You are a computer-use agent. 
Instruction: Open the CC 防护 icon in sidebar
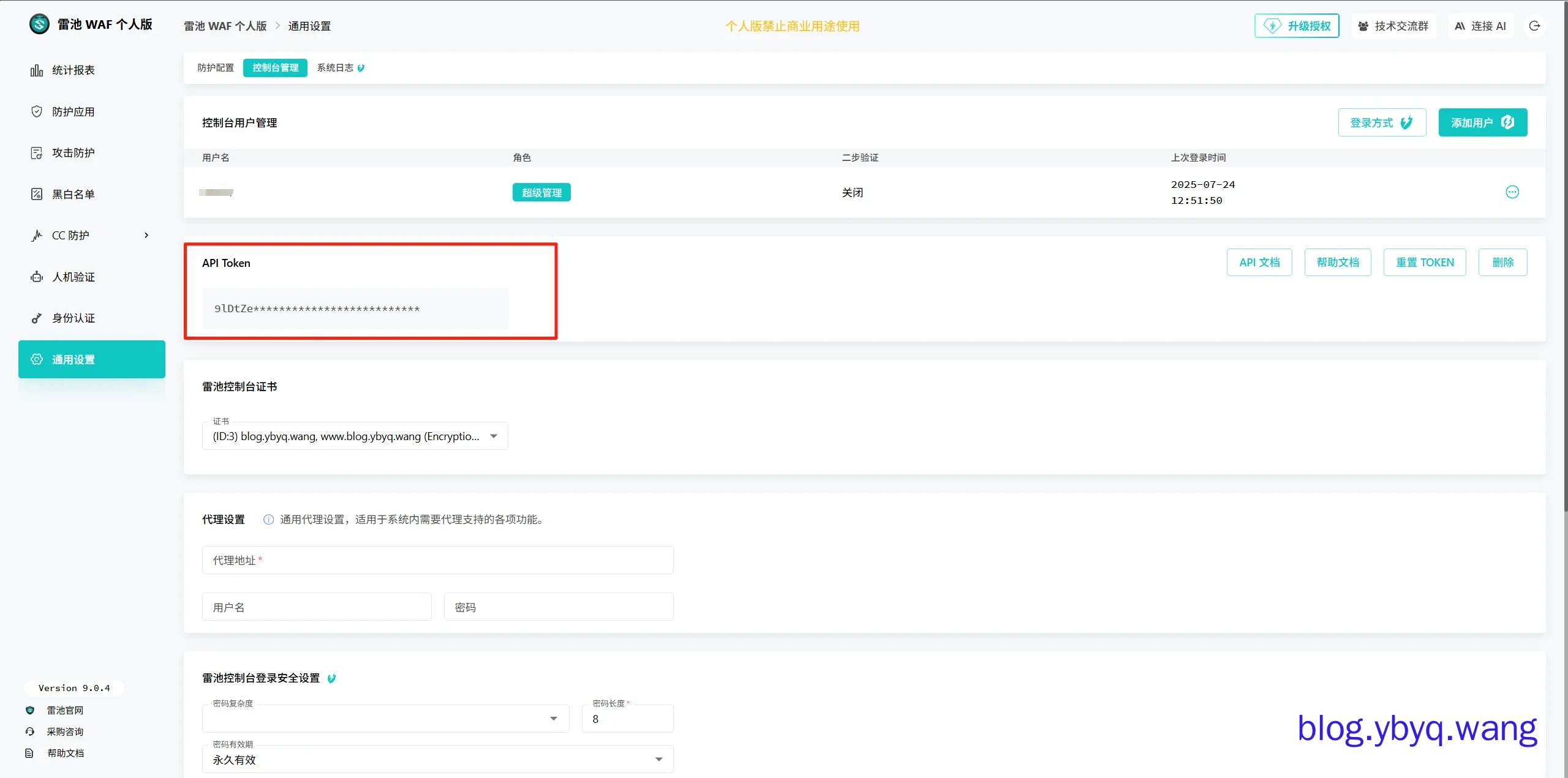[37, 236]
